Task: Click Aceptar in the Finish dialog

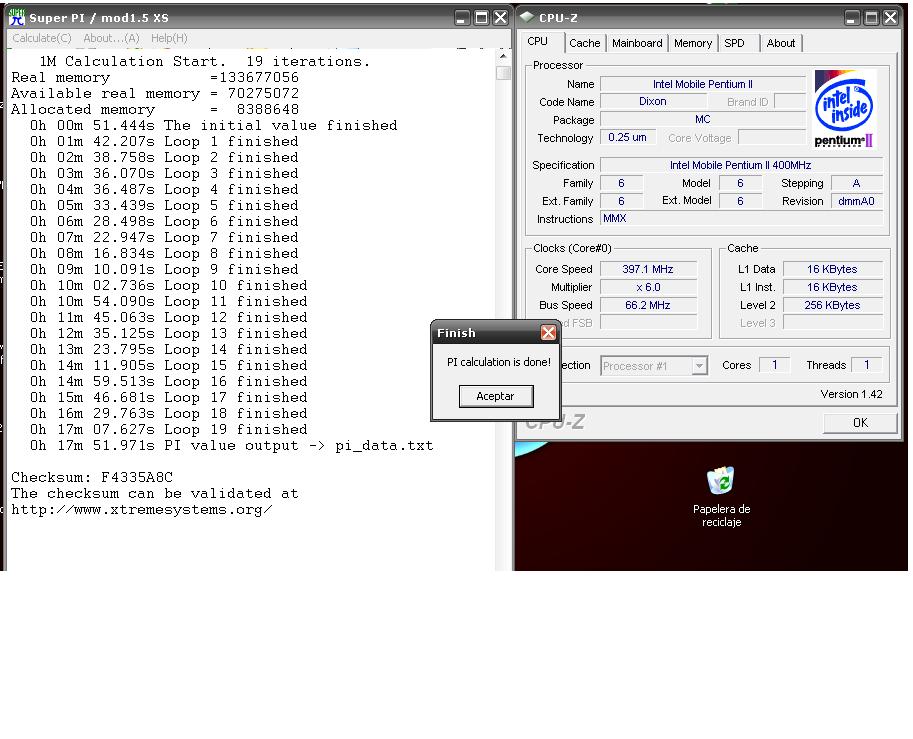Action: [x=496, y=396]
